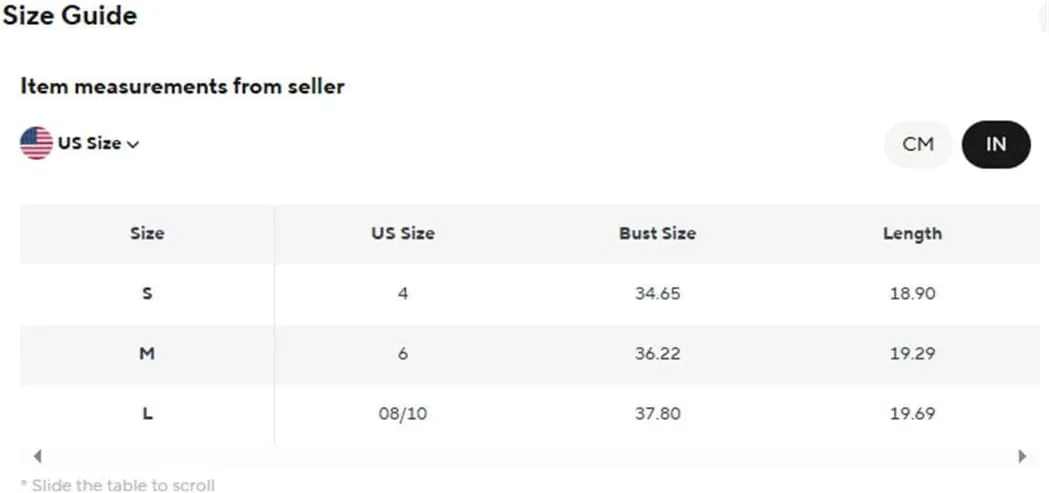Screen dimensions: 1049x493
Task: Click the left scroll arrow under the table
Action: pyautogui.click(x=37, y=456)
